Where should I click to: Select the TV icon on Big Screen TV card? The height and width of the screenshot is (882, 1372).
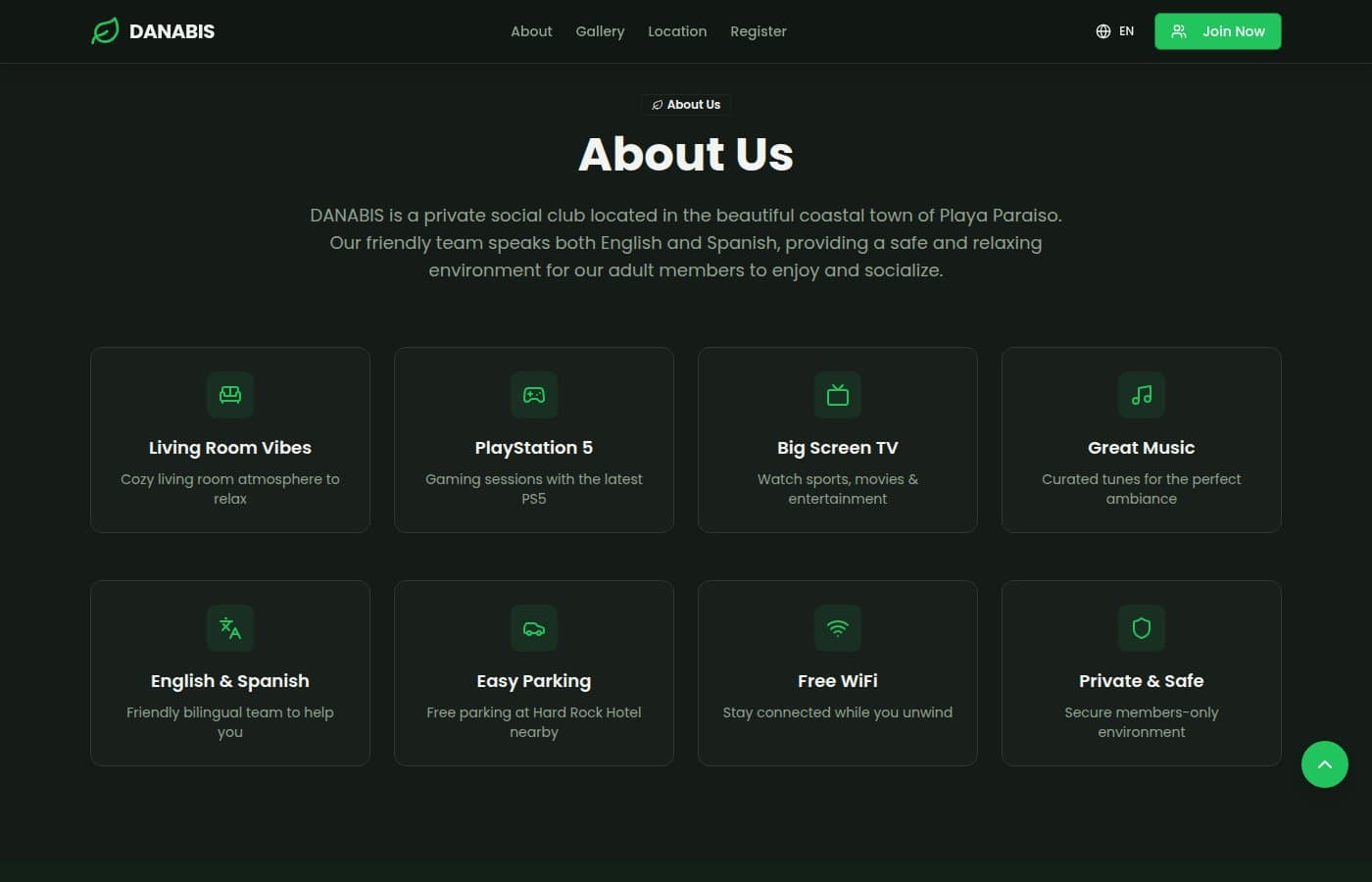pyautogui.click(x=837, y=395)
